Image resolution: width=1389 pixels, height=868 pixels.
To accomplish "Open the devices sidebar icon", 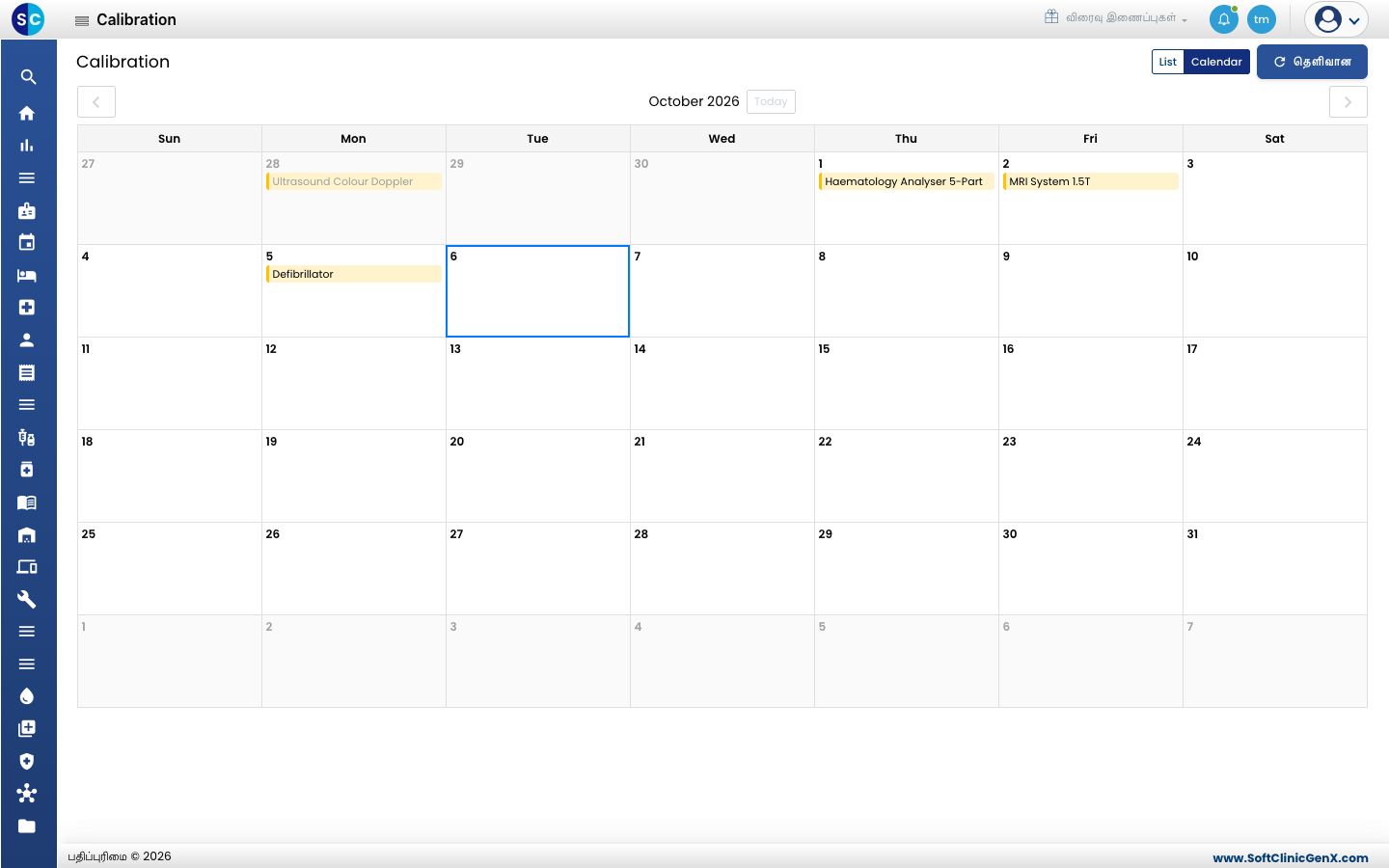I will tap(27, 567).
